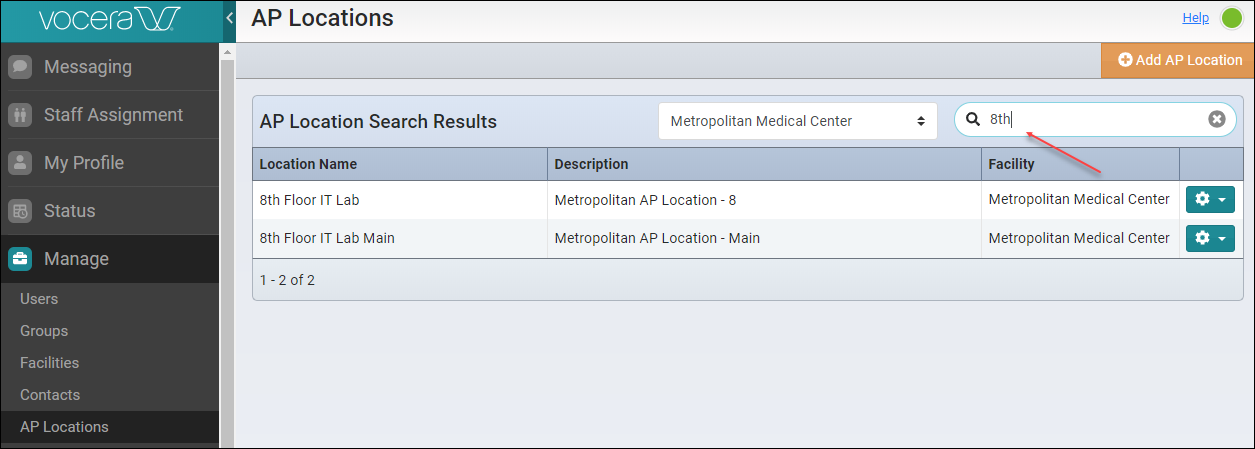The image size is (1255, 449).
Task: Select Groups in the Manage menu
Action: coord(44,331)
